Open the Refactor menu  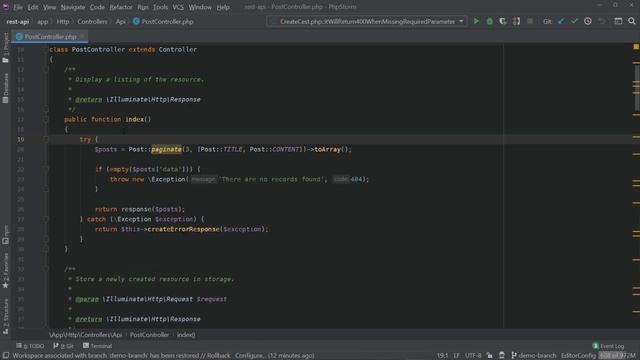[121, 7]
